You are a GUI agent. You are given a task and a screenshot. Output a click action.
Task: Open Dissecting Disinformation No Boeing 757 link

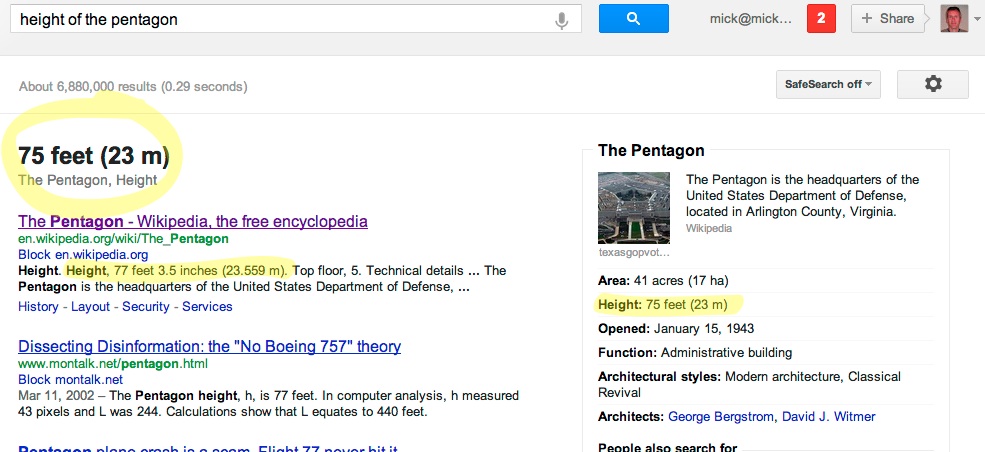[x=209, y=347]
